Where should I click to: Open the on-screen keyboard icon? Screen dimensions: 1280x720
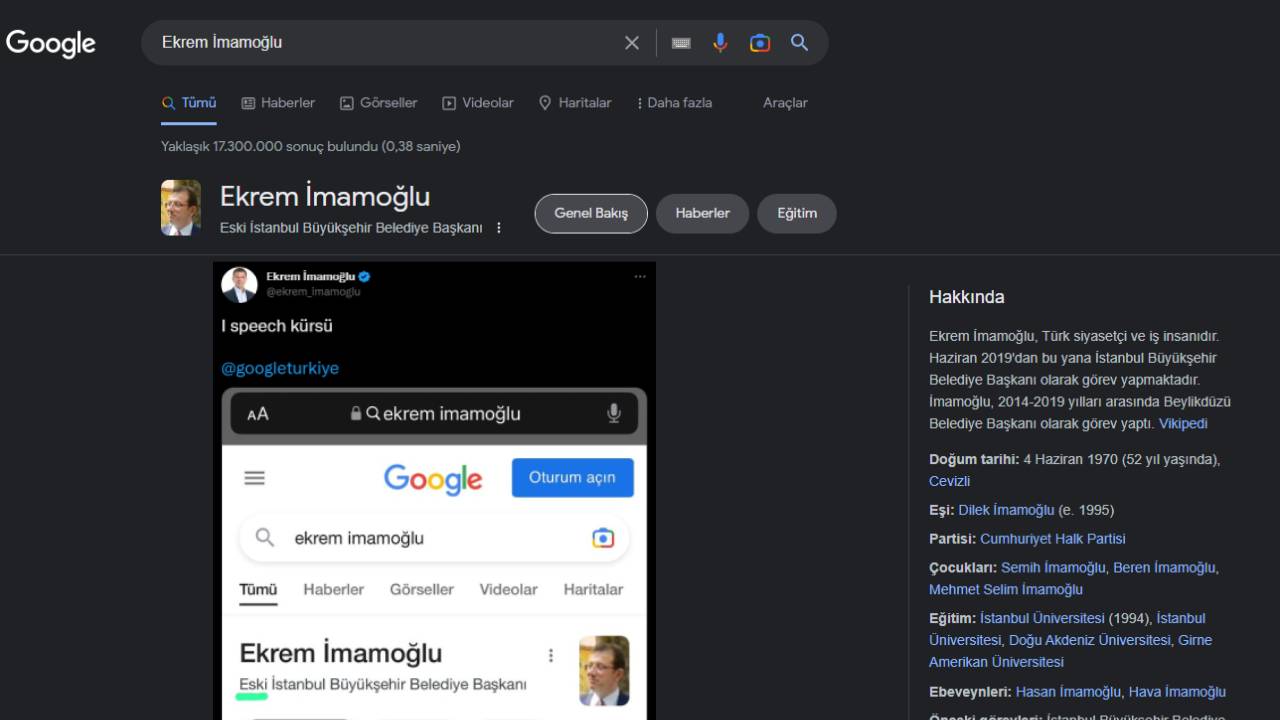tap(681, 42)
